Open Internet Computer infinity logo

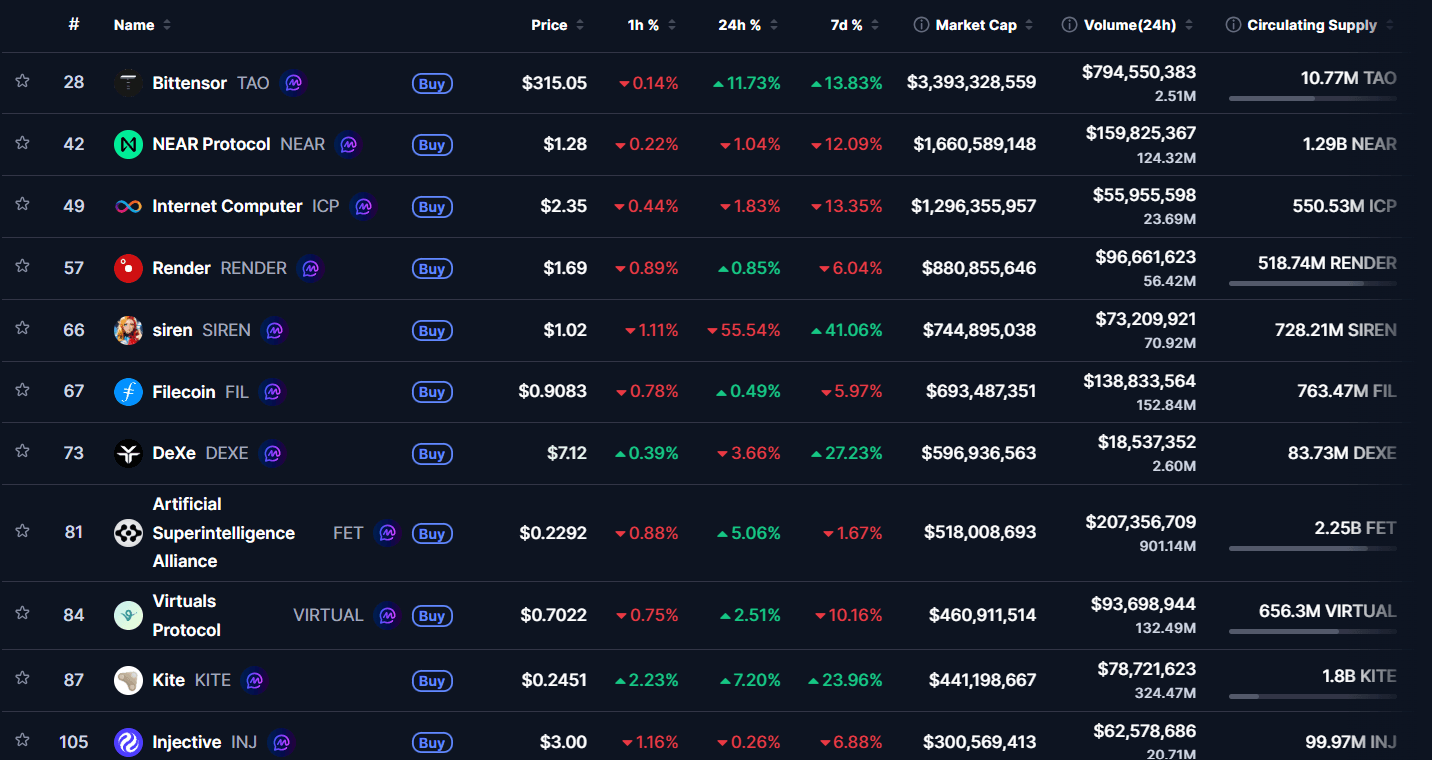(x=128, y=207)
